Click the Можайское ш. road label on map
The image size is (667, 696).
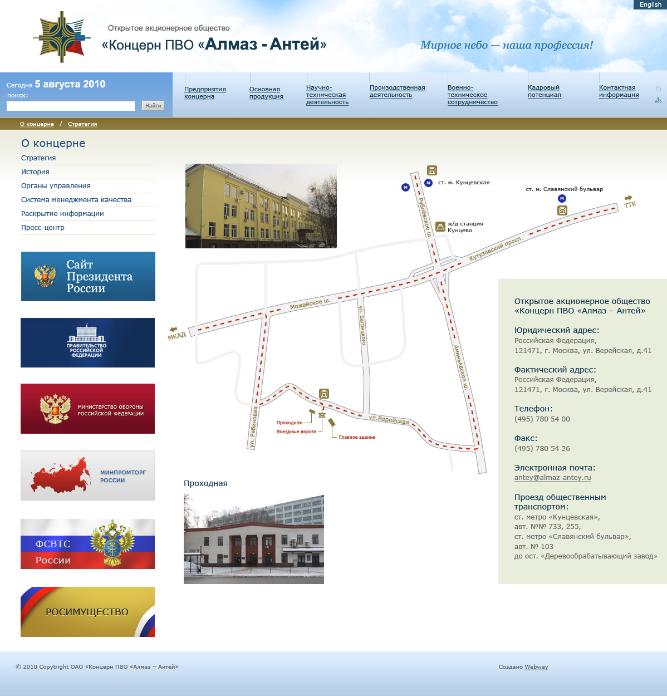coord(310,304)
